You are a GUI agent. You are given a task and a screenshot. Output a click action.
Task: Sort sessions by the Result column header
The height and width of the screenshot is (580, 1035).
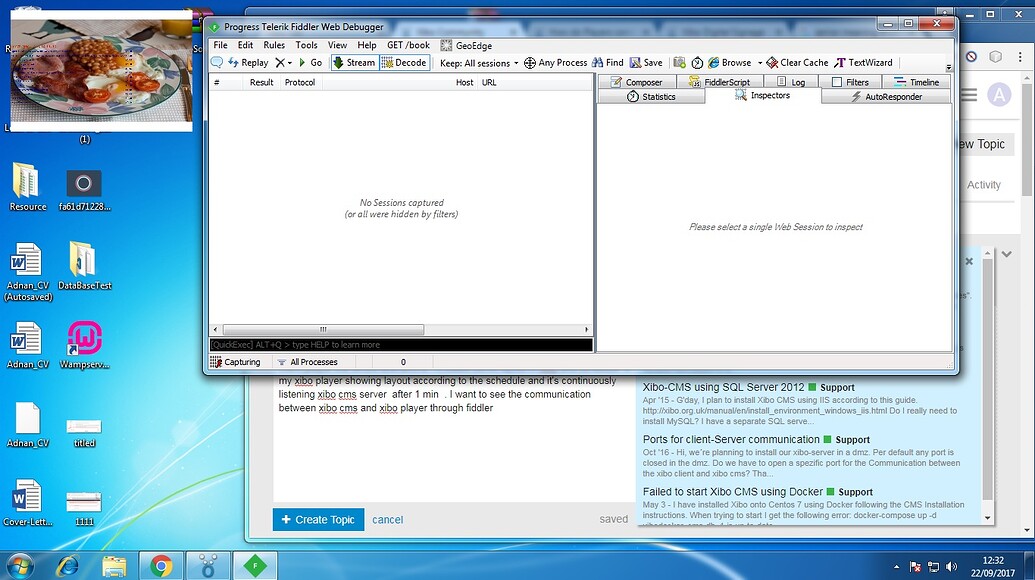(261, 82)
